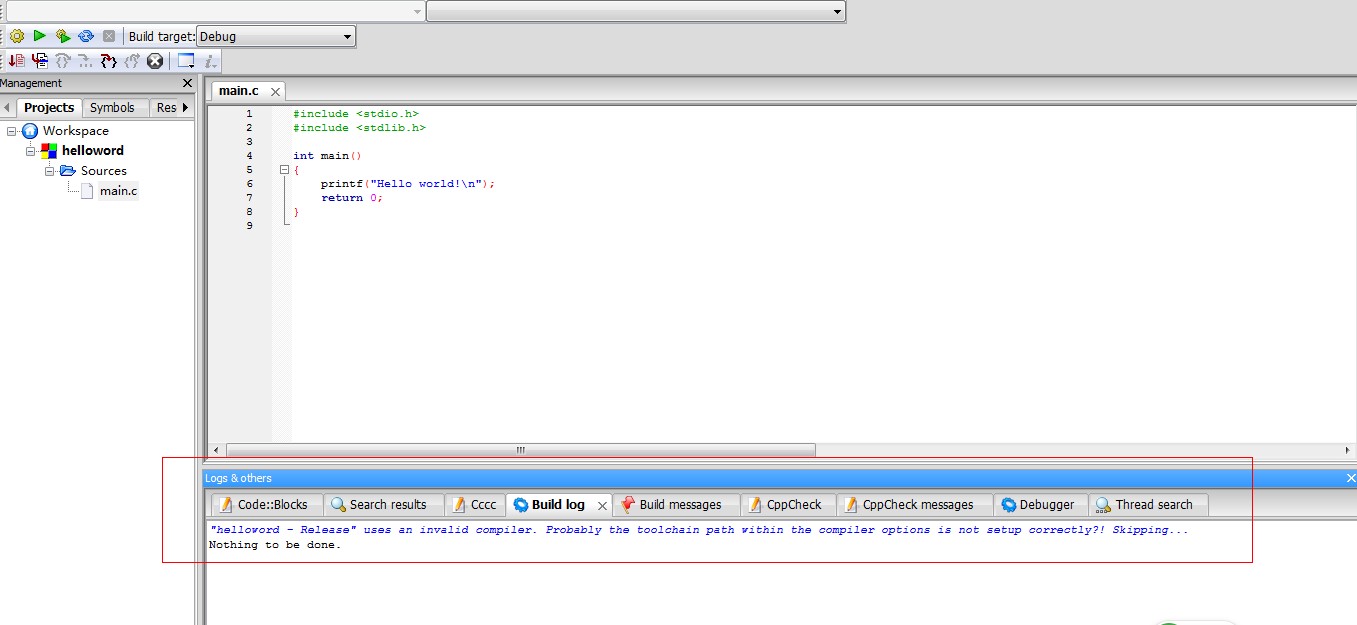Click the blue invalid compiler message in the Build log
The height and width of the screenshot is (625, 1357).
click(x=699, y=530)
